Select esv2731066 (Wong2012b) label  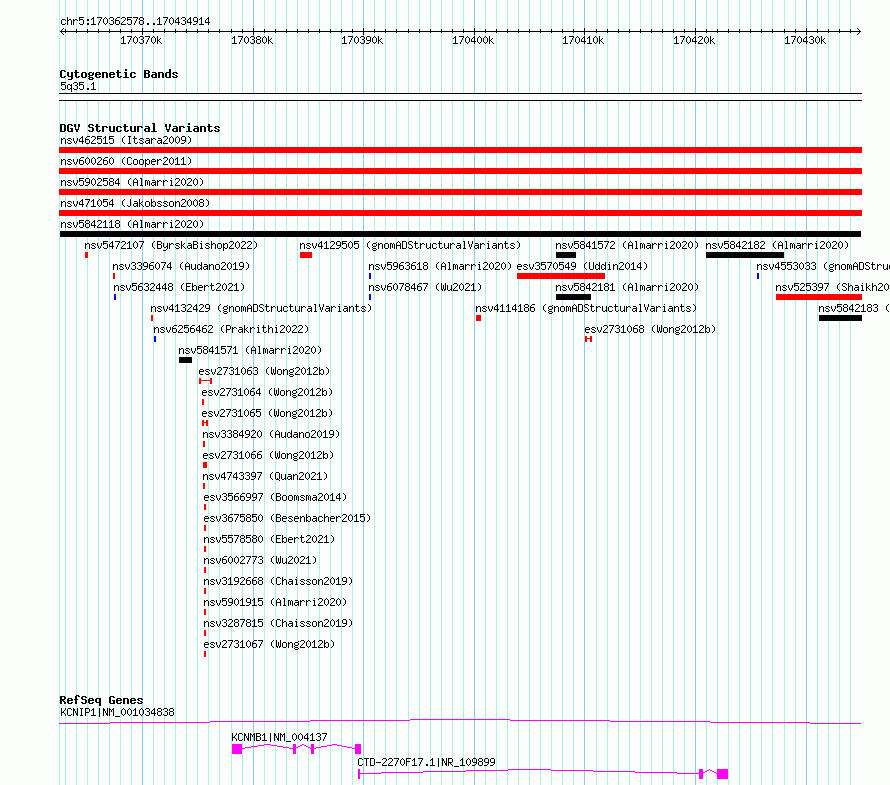pos(268,455)
